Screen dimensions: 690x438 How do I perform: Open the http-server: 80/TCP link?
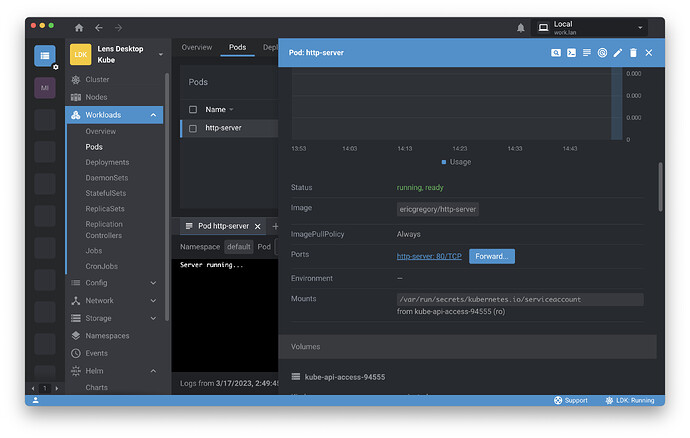click(429, 256)
